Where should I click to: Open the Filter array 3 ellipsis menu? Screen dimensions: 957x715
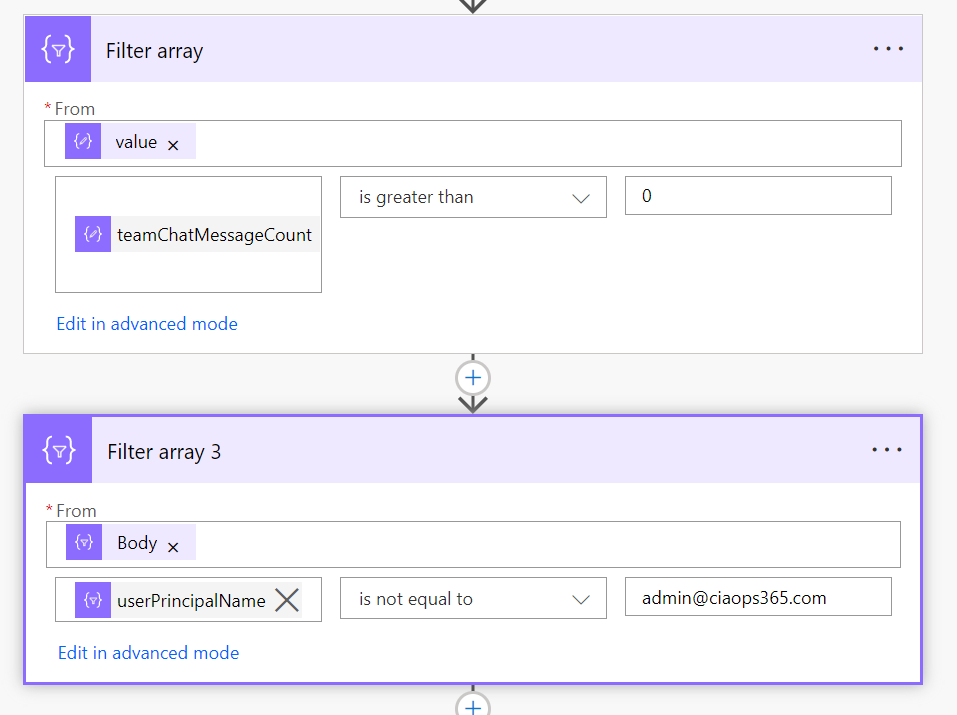[887, 451]
